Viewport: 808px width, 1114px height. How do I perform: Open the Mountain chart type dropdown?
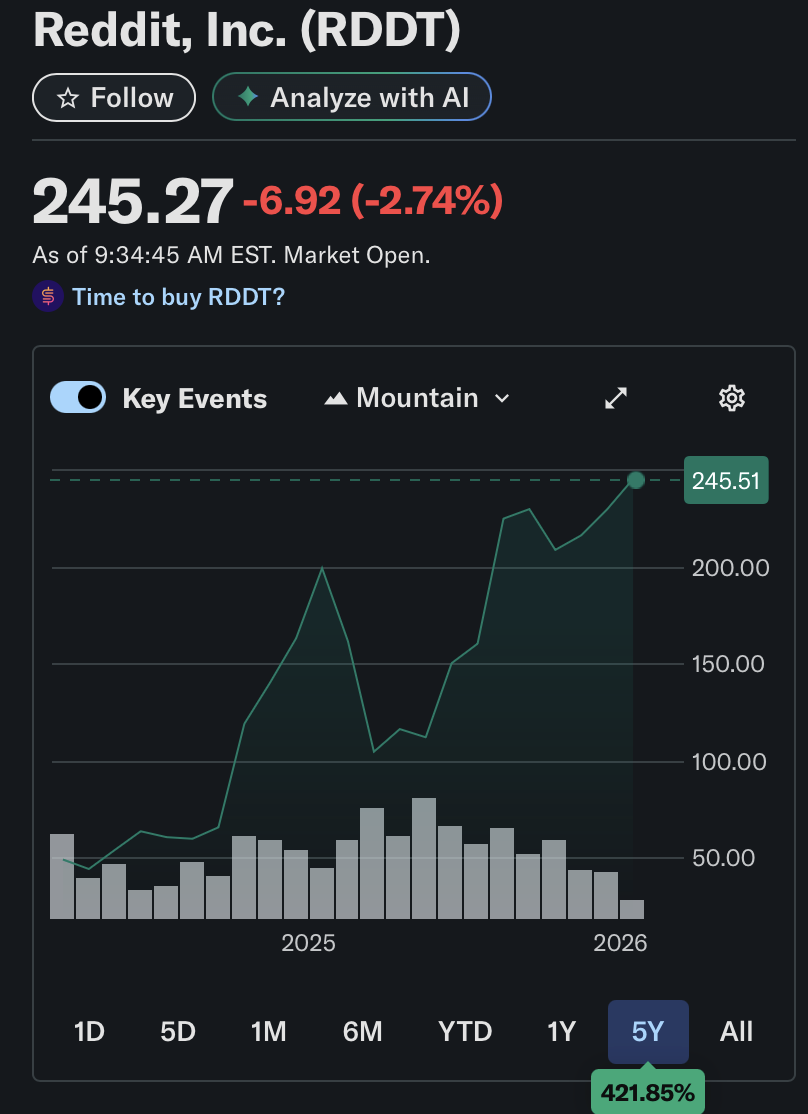click(417, 398)
